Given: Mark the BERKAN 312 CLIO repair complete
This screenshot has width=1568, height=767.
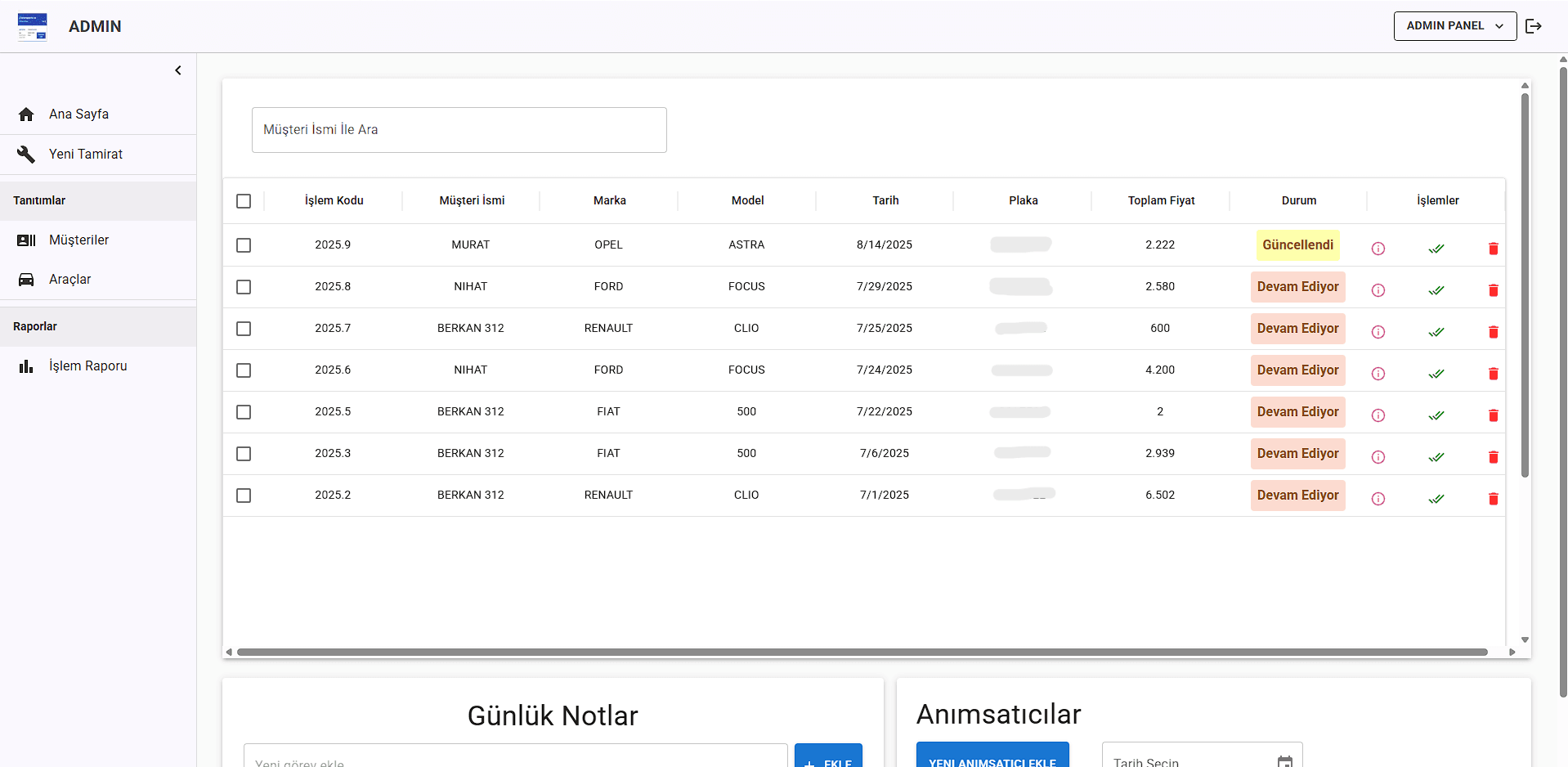Looking at the screenshot, I should pyautogui.click(x=1437, y=332).
